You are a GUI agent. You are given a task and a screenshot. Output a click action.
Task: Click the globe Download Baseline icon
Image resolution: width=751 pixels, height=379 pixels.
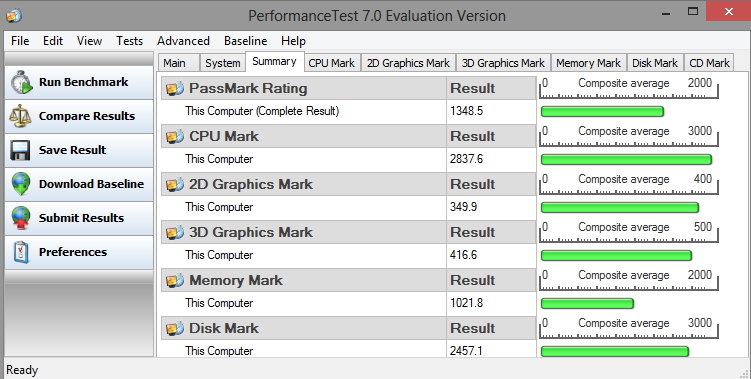point(21,184)
